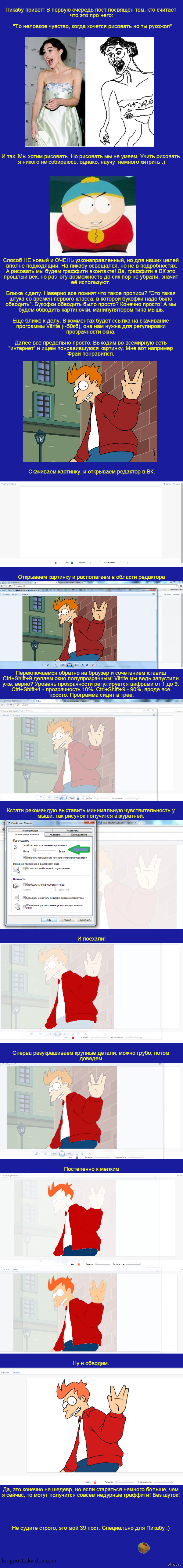183x1568 pixels.
Task: Click the photo of the woman in dress
Action: pyautogui.click(x=54, y=92)
